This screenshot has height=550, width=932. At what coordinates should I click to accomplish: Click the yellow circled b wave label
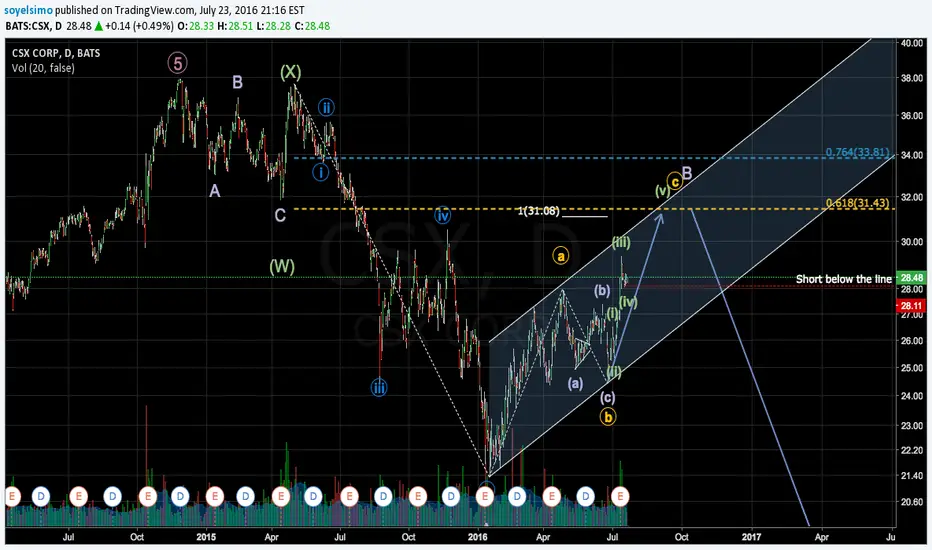tap(607, 417)
